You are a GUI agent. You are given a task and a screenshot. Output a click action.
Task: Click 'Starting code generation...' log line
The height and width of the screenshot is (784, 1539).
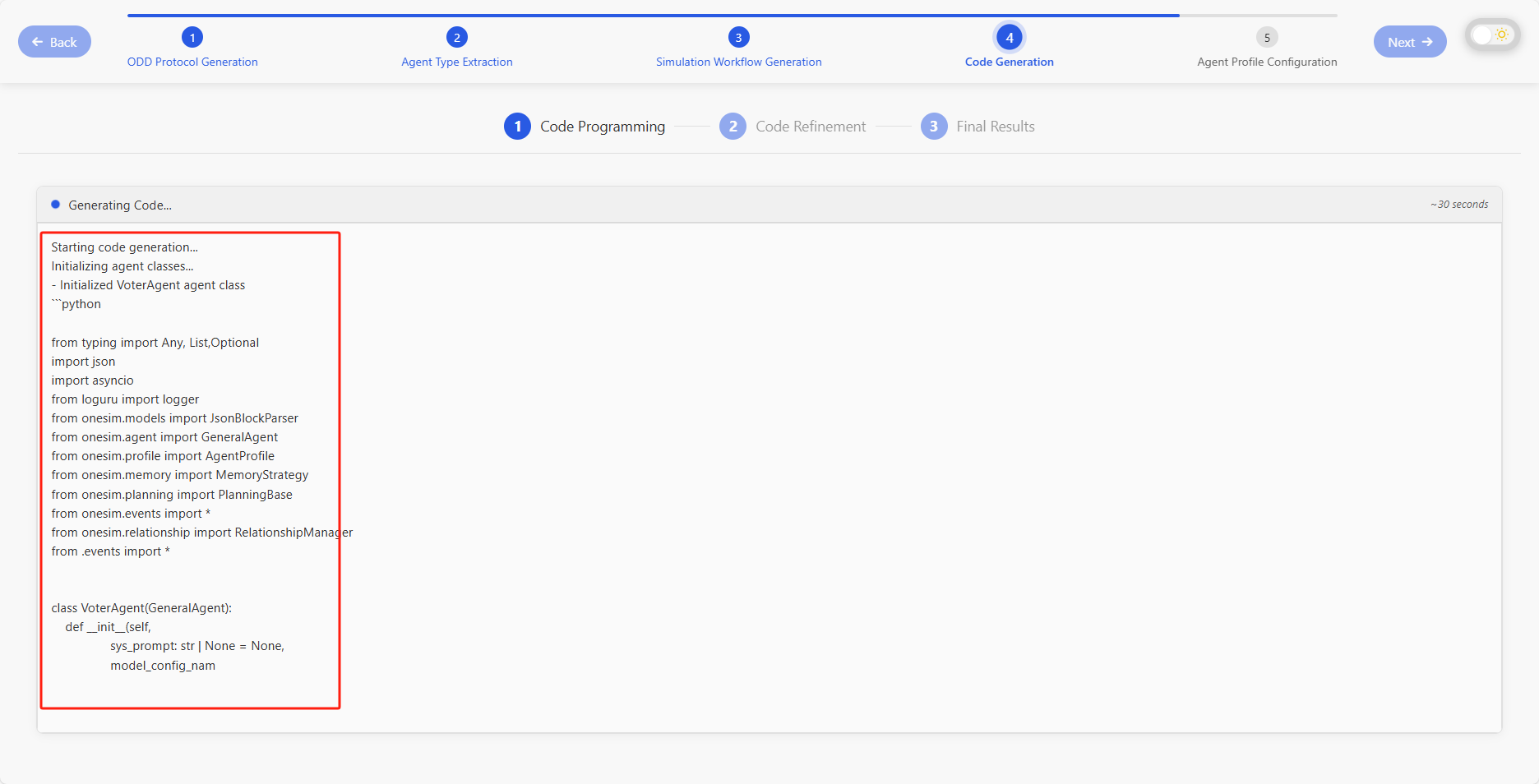pos(124,247)
